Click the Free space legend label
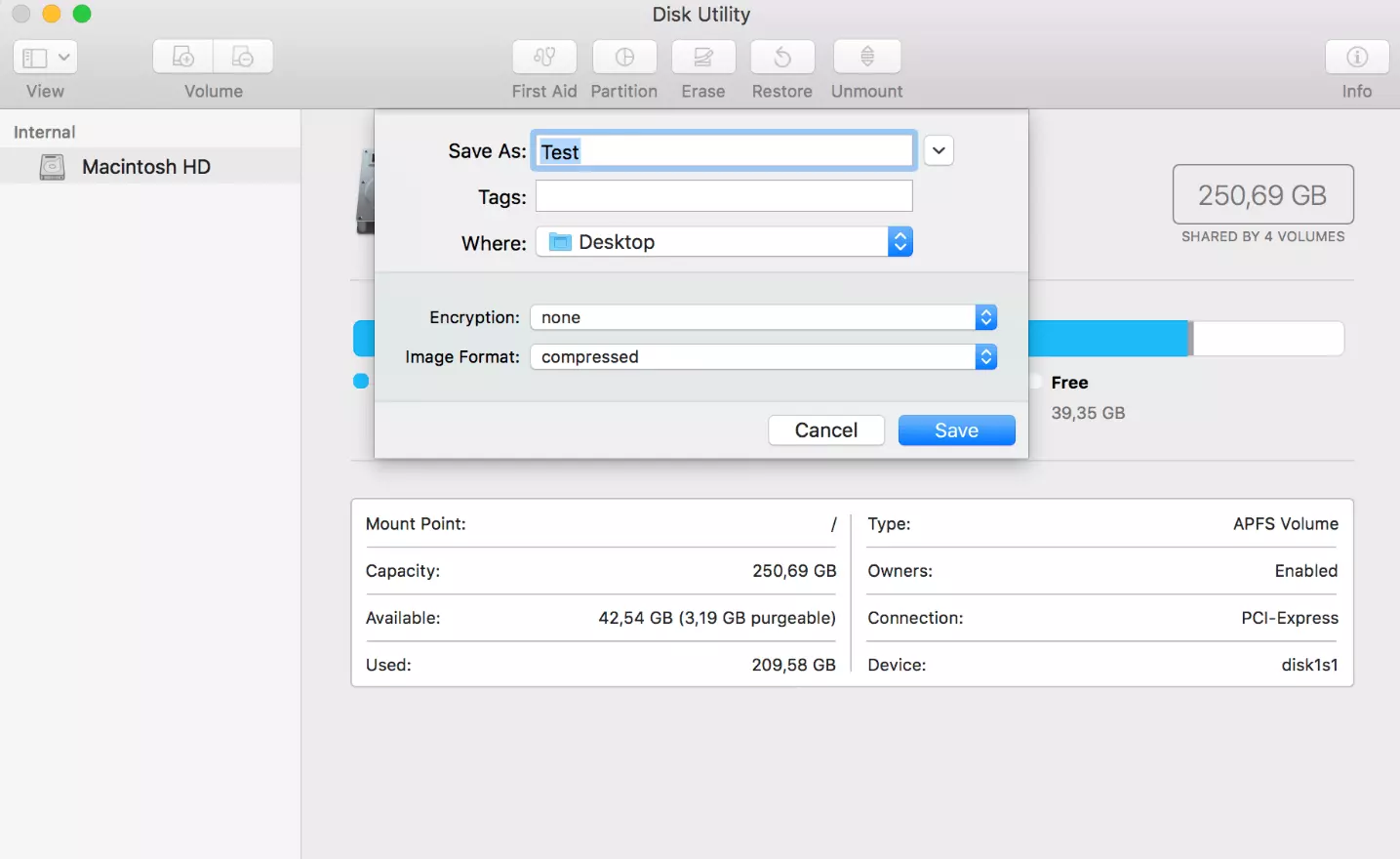 [x=1069, y=383]
